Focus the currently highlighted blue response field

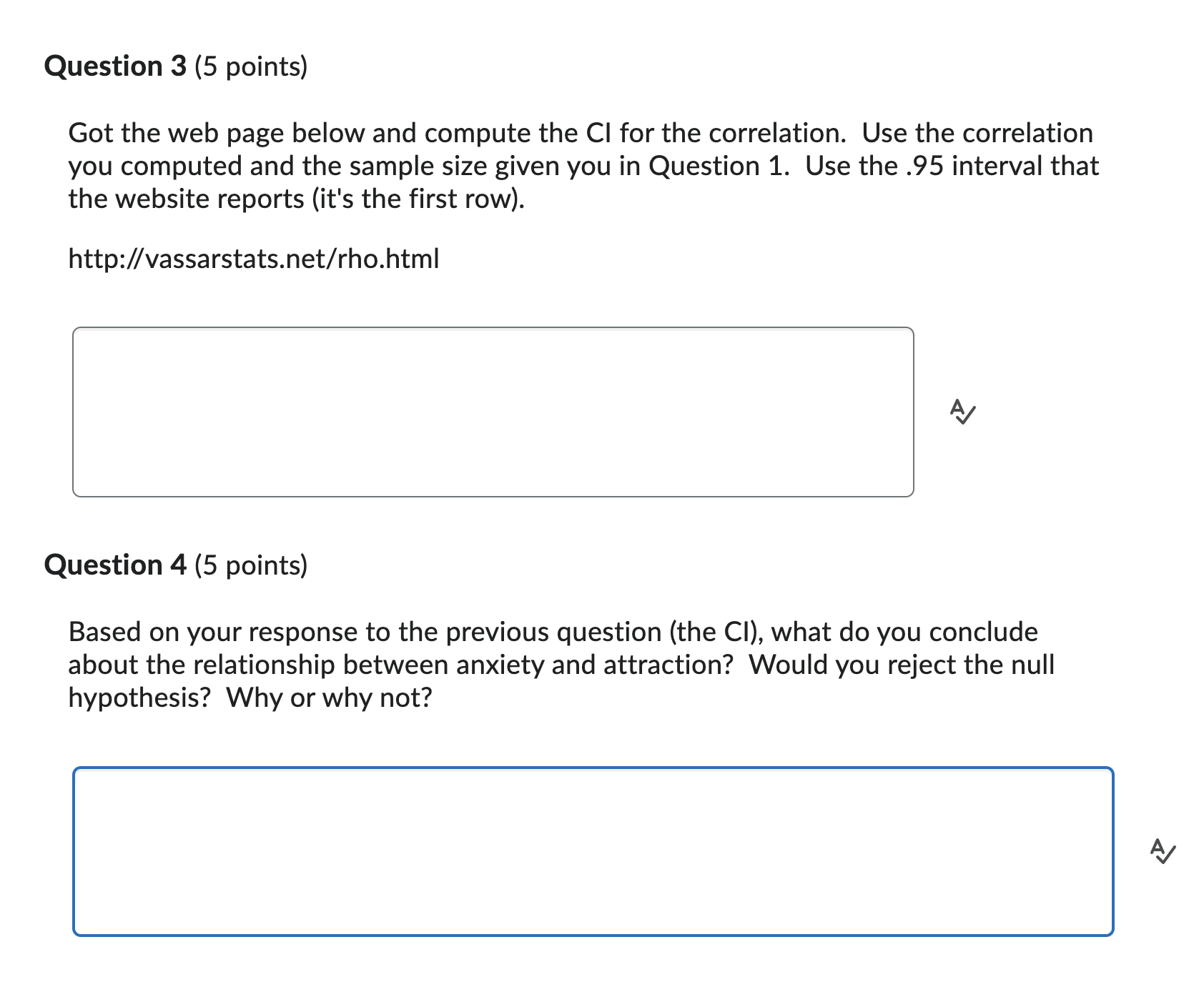593,850
